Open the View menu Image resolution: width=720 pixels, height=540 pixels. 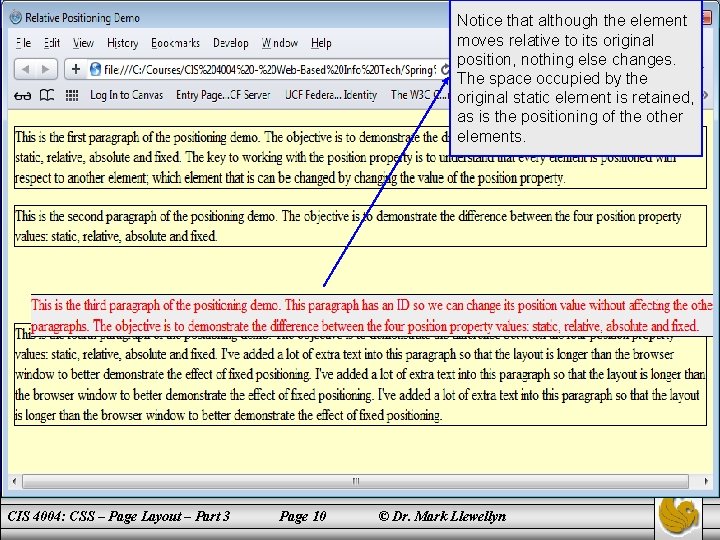coord(83,43)
